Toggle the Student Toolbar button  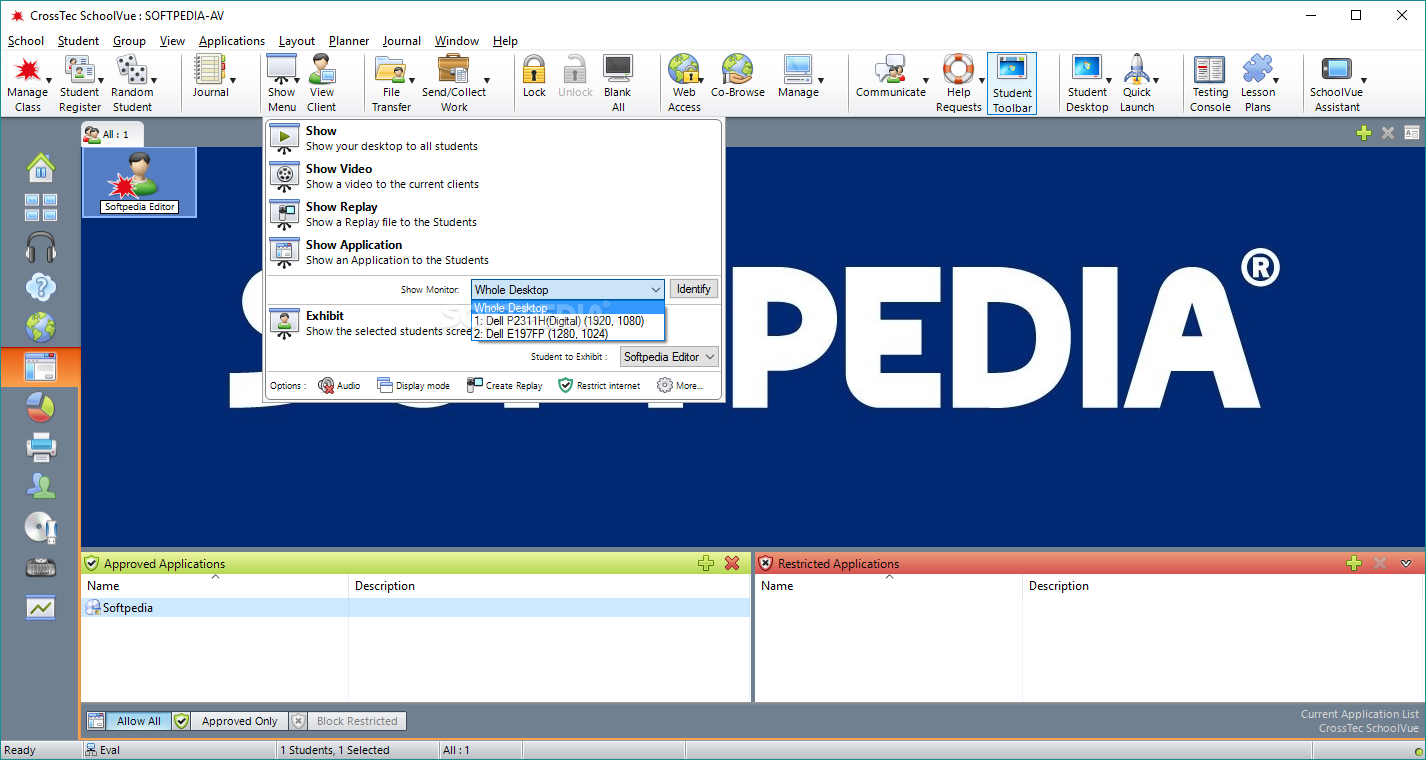[x=1012, y=84]
